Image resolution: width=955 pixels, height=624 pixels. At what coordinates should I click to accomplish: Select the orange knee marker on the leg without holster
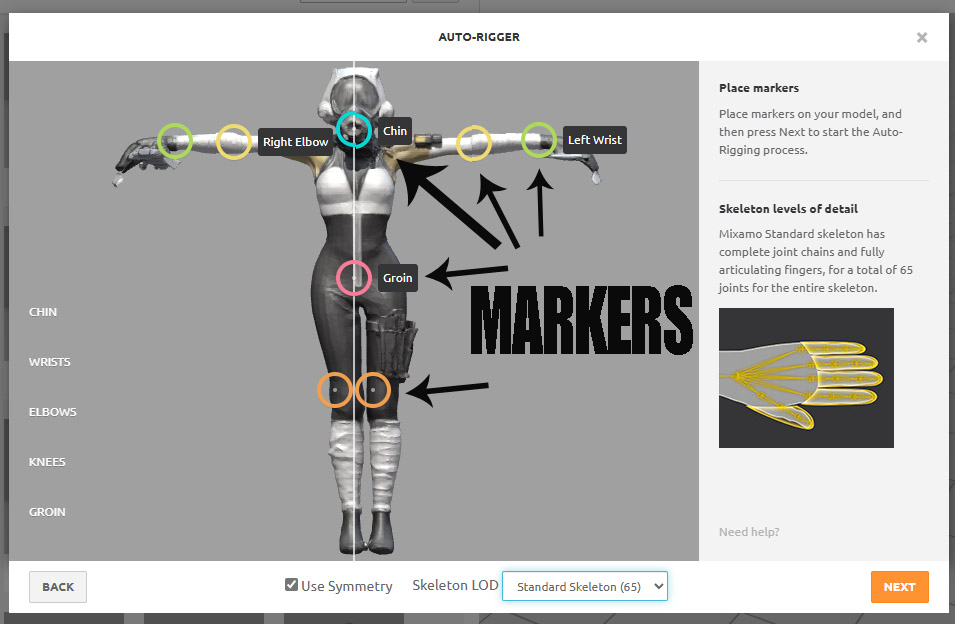click(x=334, y=389)
